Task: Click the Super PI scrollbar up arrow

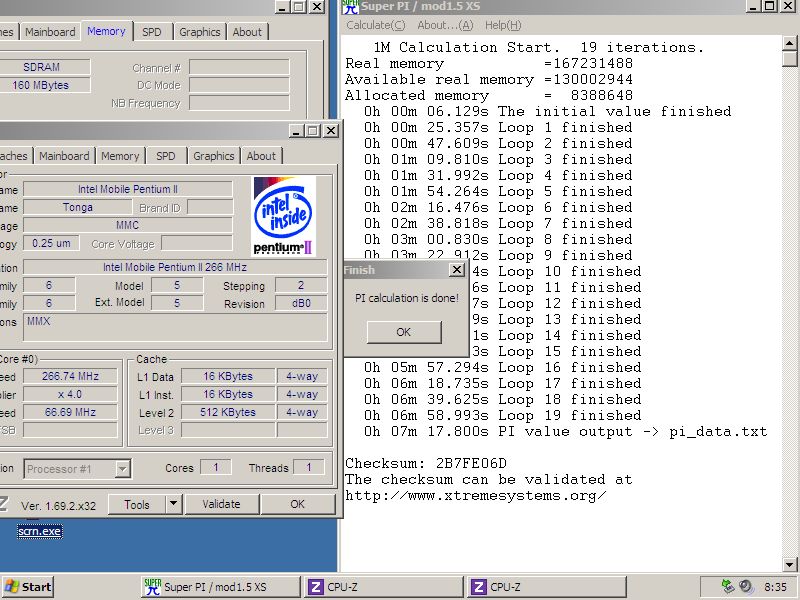Action: 790,43
